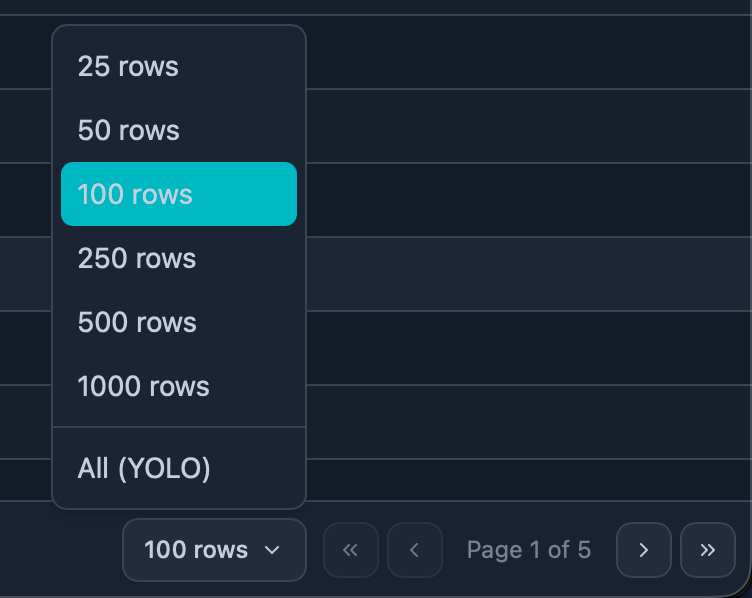Screen dimensions: 752x598
Task: Go to the first page
Action: [x=350, y=550]
